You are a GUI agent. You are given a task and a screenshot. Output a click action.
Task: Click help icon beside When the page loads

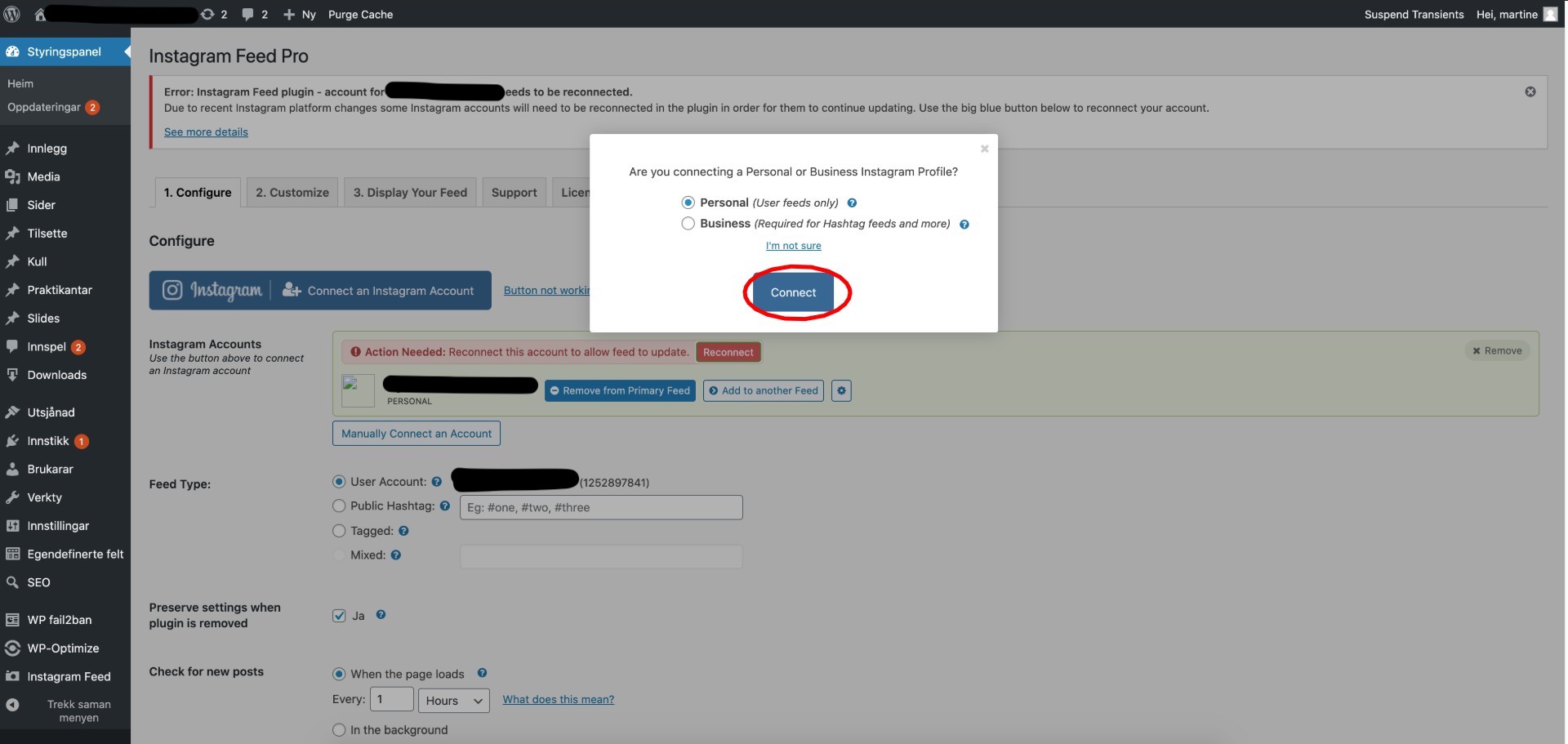pyautogui.click(x=482, y=673)
